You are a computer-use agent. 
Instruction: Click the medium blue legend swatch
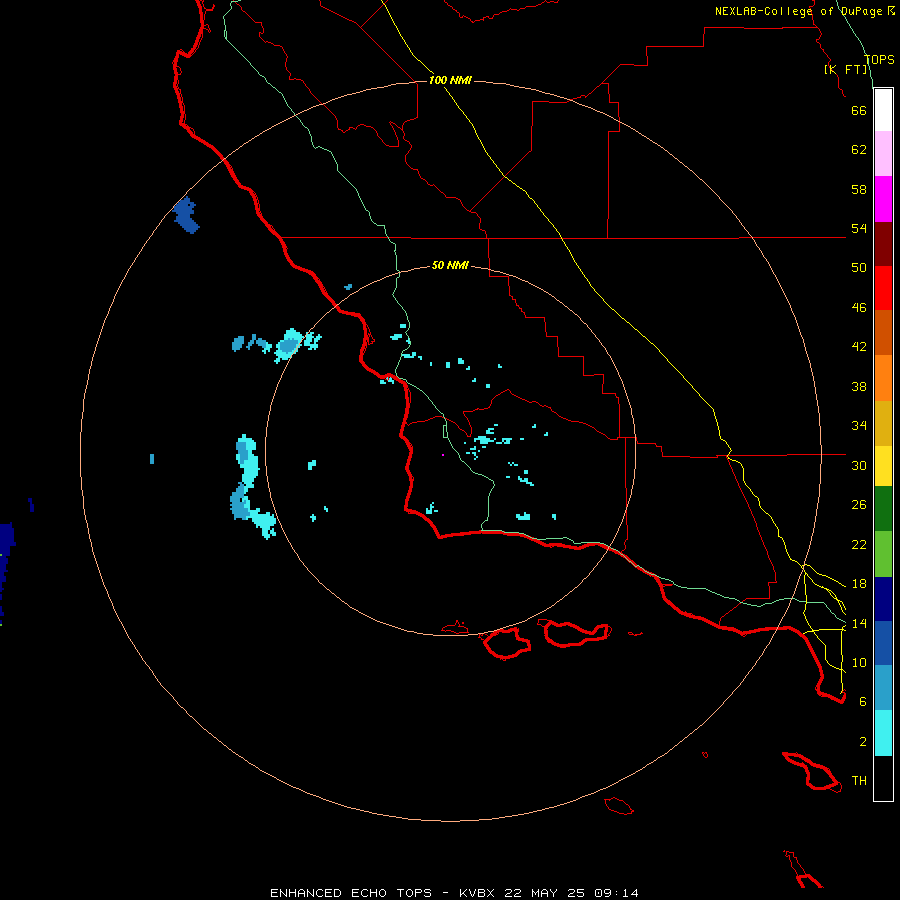click(883, 643)
